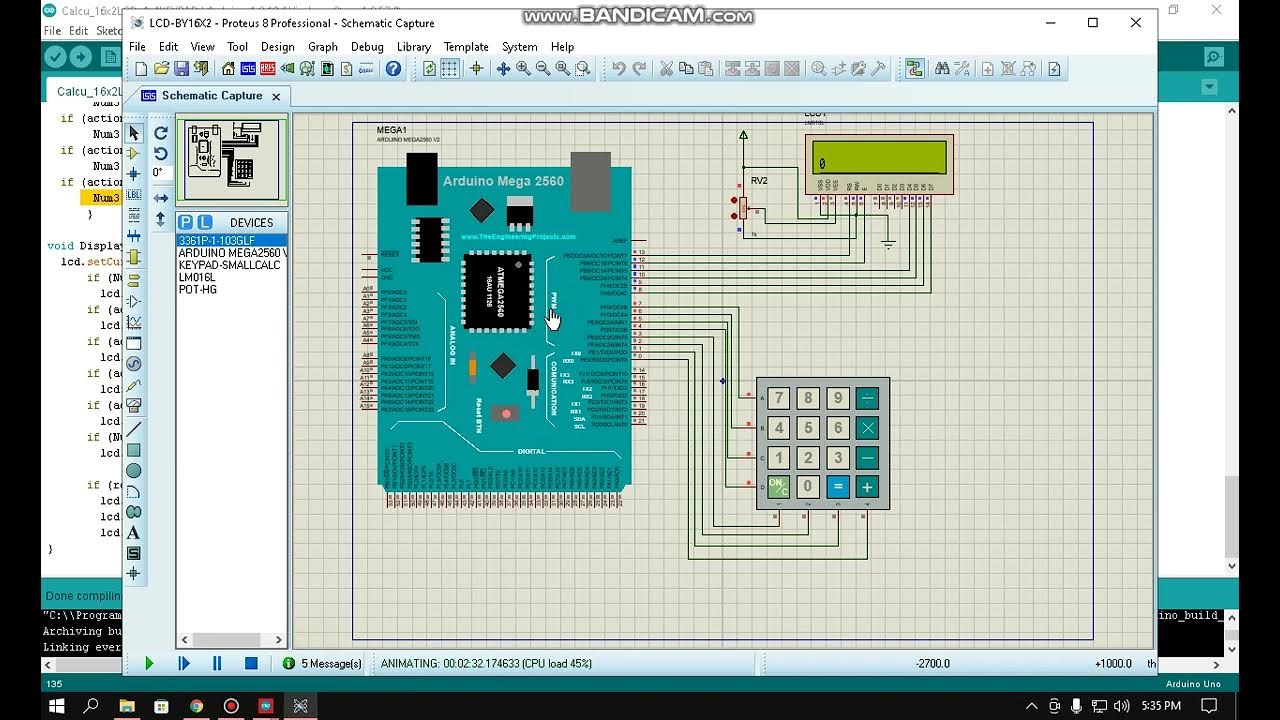Stop the simulation
The height and width of the screenshot is (720, 1280).
(251, 663)
